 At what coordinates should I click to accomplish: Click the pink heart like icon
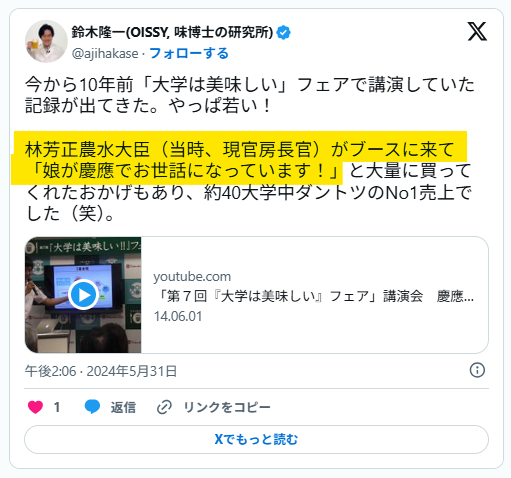tap(35, 407)
